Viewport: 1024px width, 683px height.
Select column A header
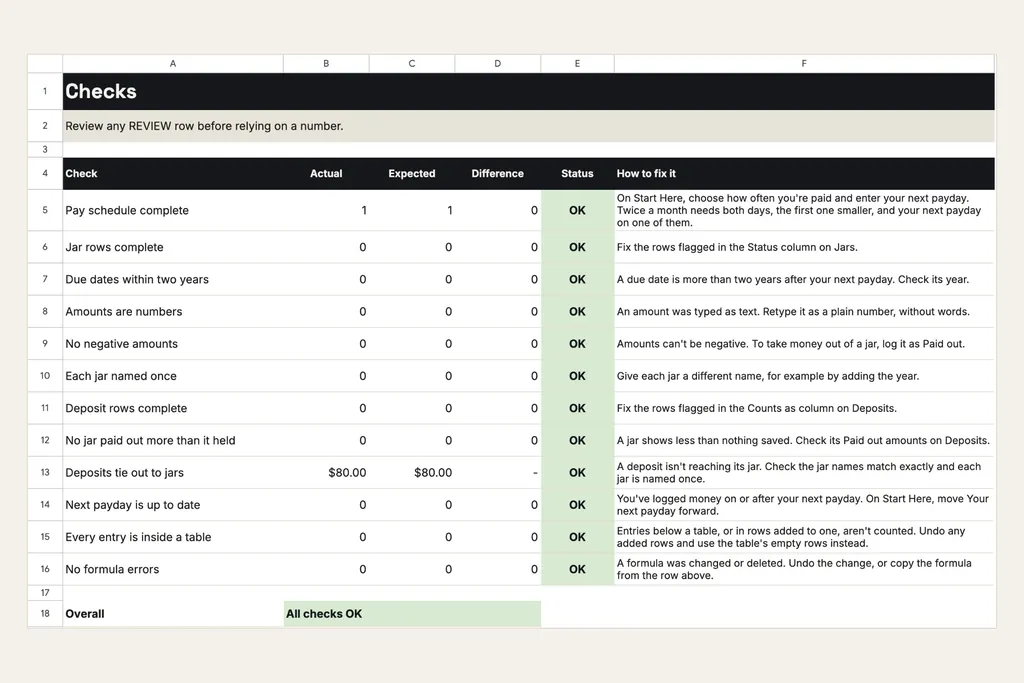[172, 63]
